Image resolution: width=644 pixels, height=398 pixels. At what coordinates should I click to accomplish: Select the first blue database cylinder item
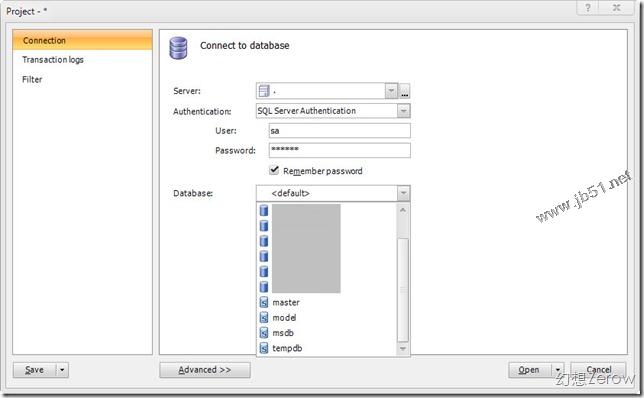coord(264,211)
